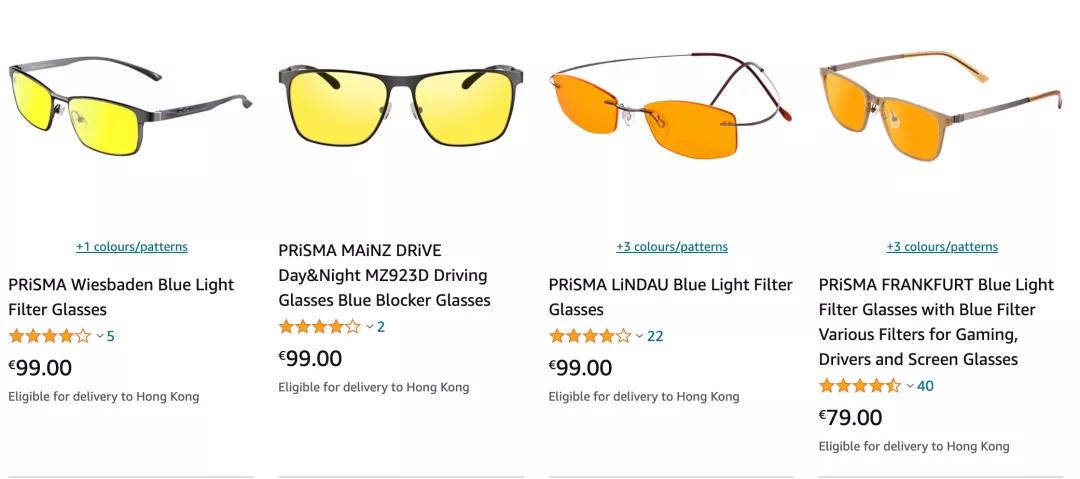
Task: Open PRiSMA MAiNZ DRiVE Day&Night title link
Action: click(384, 275)
